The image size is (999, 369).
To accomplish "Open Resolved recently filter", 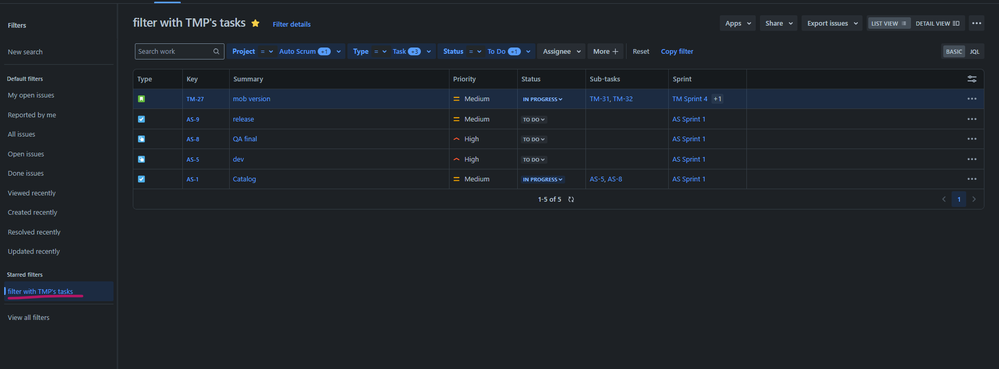I will click(34, 233).
